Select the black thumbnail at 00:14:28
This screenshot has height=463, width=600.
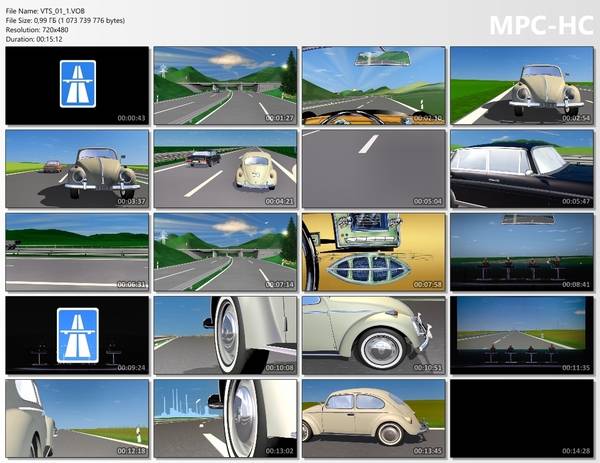coord(522,419)
